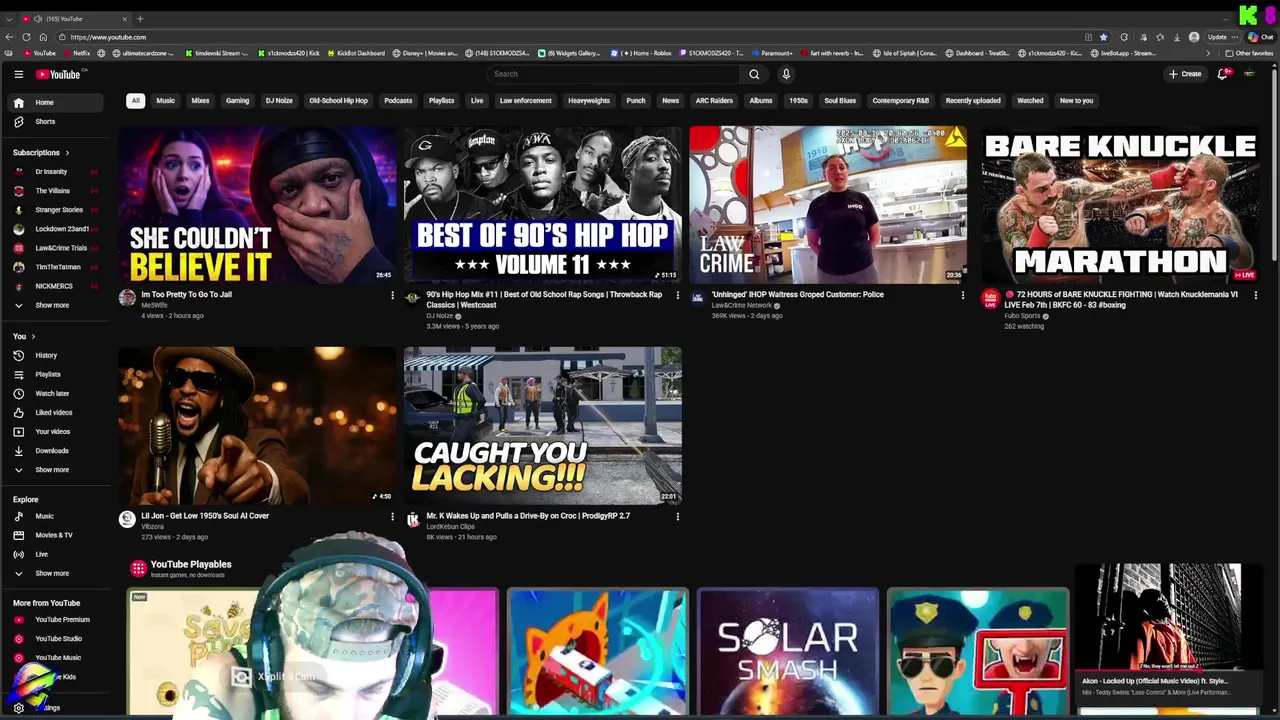This screenshot has height=720, width=1280.
Task: Open more options for Lil Jon video
Action: [x=392, y=516]
